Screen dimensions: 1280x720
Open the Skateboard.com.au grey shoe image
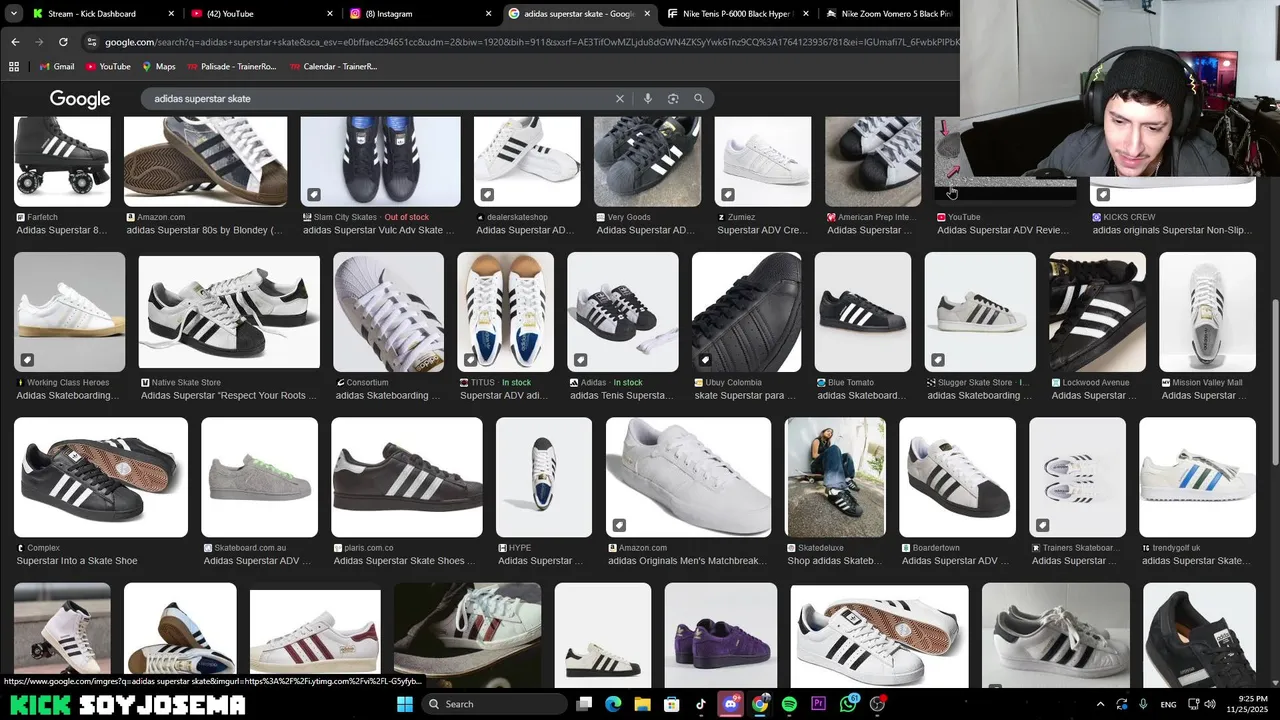point(259,477)
